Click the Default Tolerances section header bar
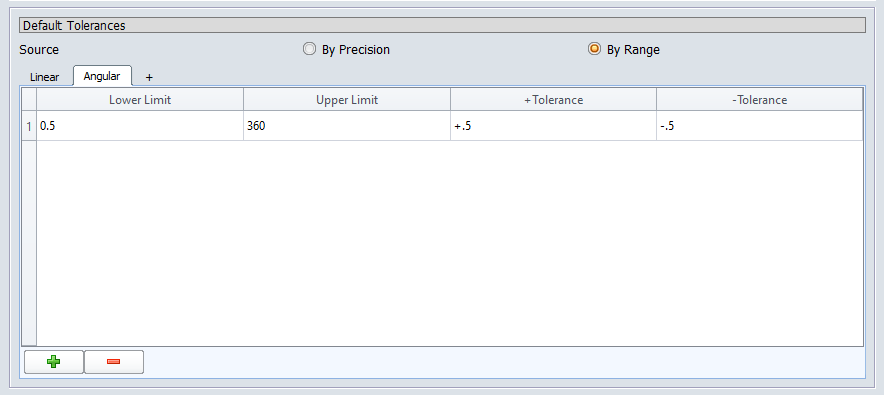 click(442, 25)
